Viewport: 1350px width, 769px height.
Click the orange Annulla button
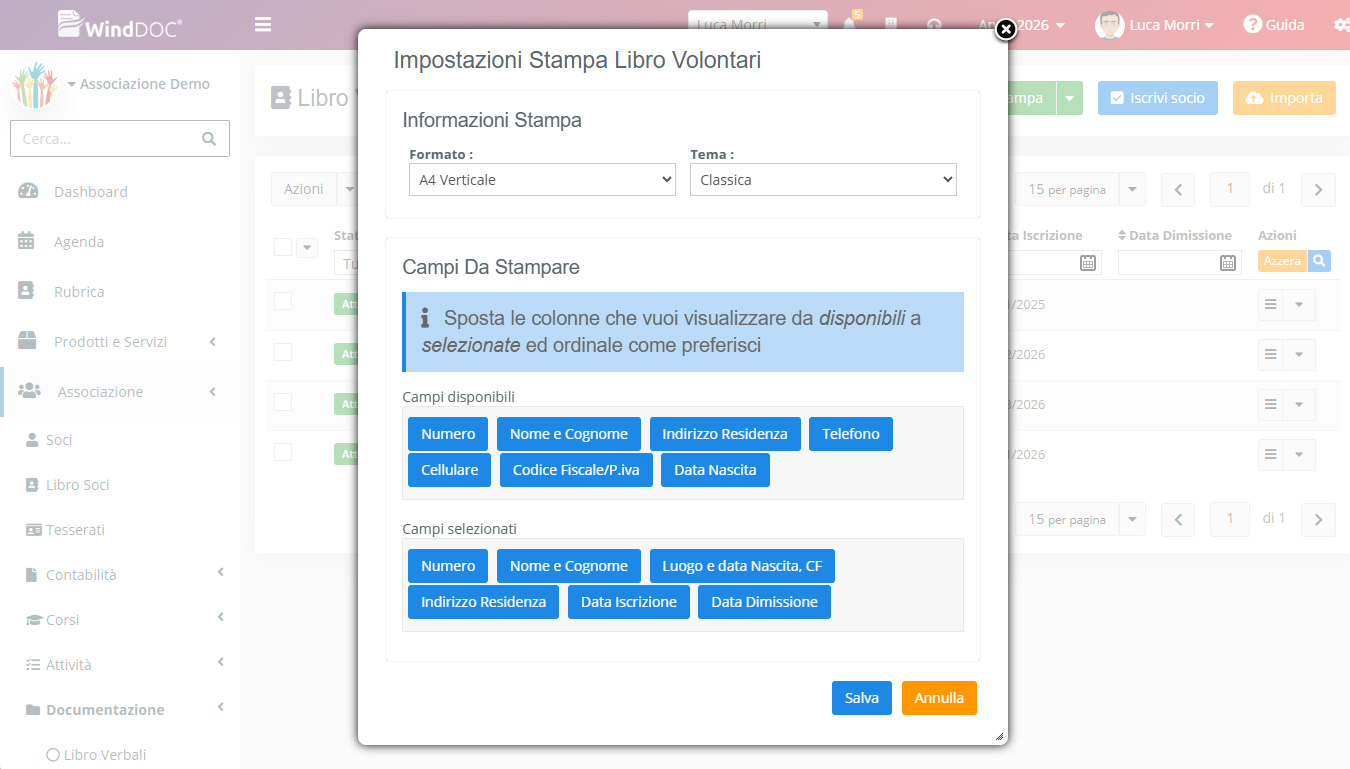(x=939, y=698)
